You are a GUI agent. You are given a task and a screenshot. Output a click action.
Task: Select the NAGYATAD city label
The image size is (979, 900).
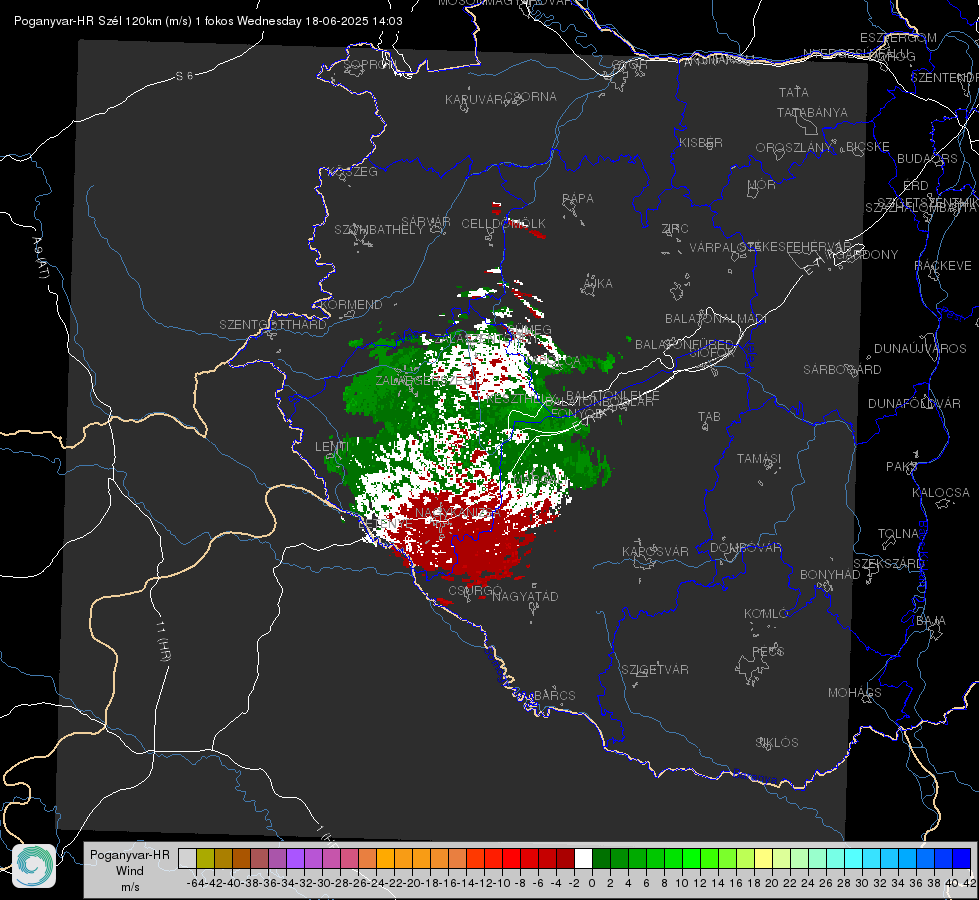(x=525, y=596)
